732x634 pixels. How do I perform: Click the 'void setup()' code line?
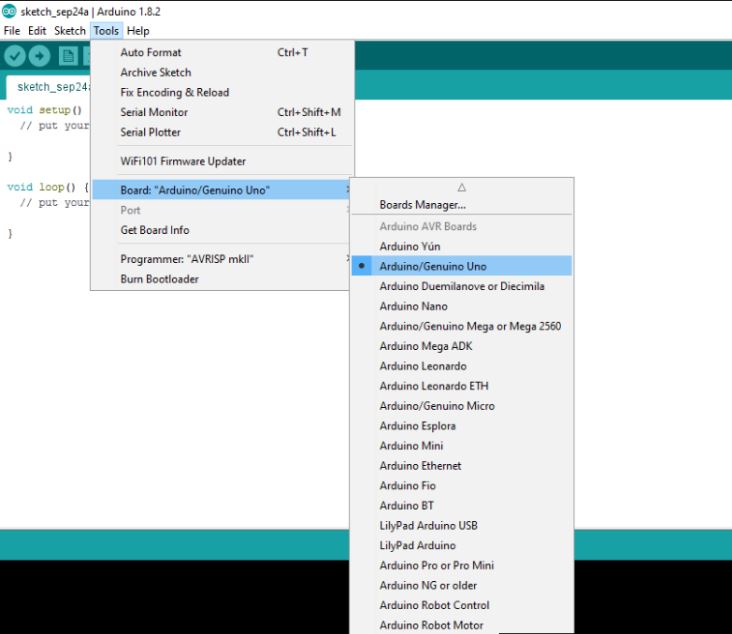[45, 110]
